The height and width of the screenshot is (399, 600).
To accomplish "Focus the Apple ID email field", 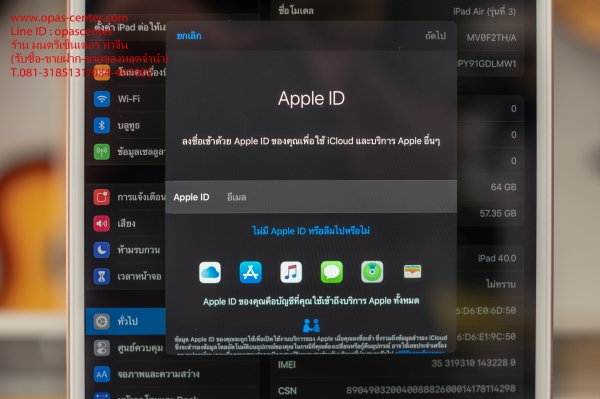I will coord(311,197).
